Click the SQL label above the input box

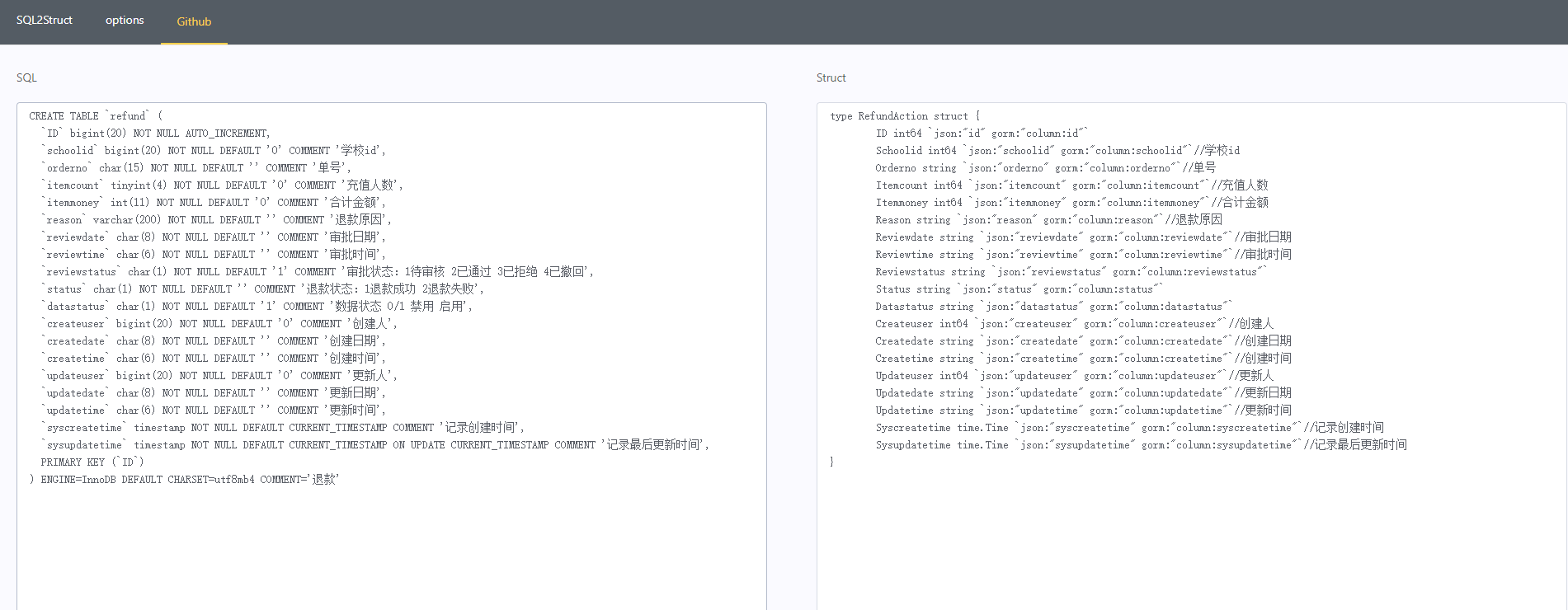pyautogui.click(x=26, y=77)
